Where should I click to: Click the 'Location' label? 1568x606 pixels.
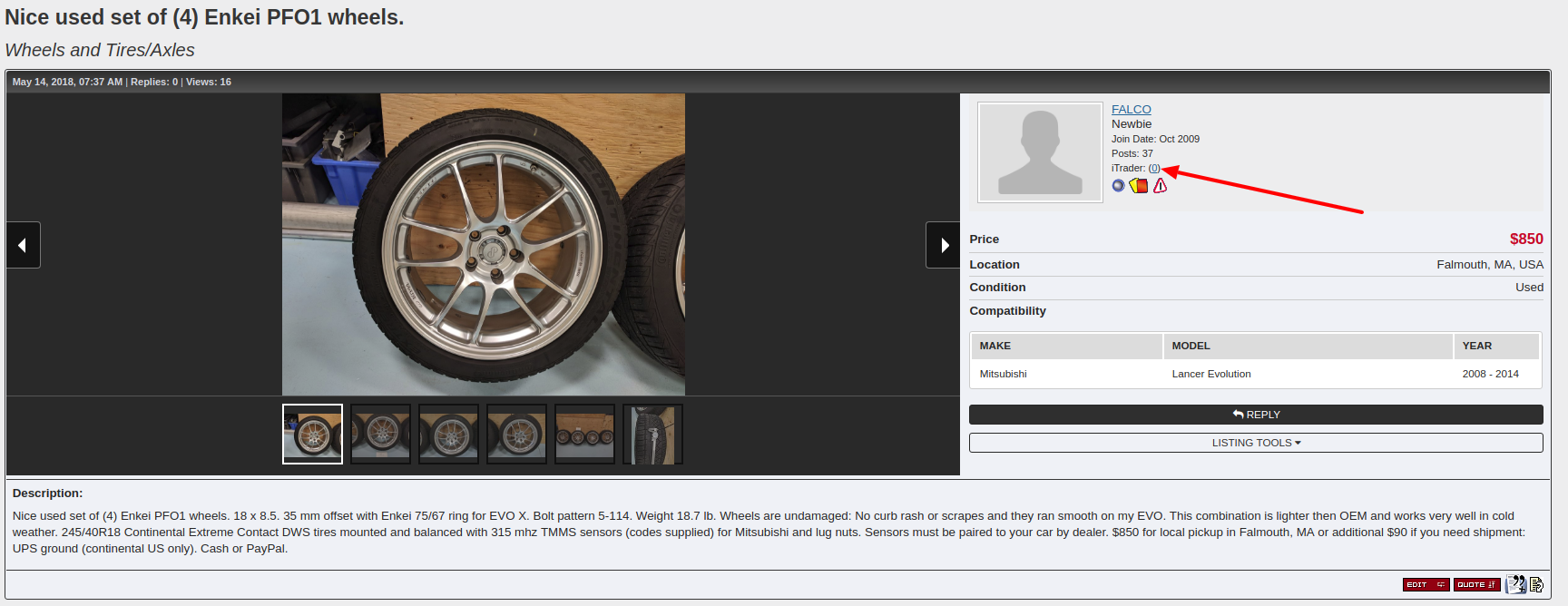tap(995, 265)
